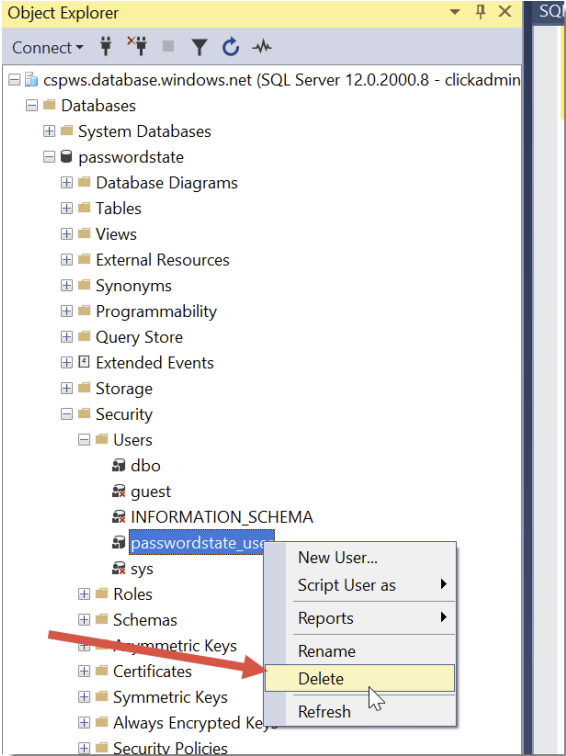Expand the Query Store folder
Screen dimensions: 566x756
pyautogui.click(x=67, y=337)
